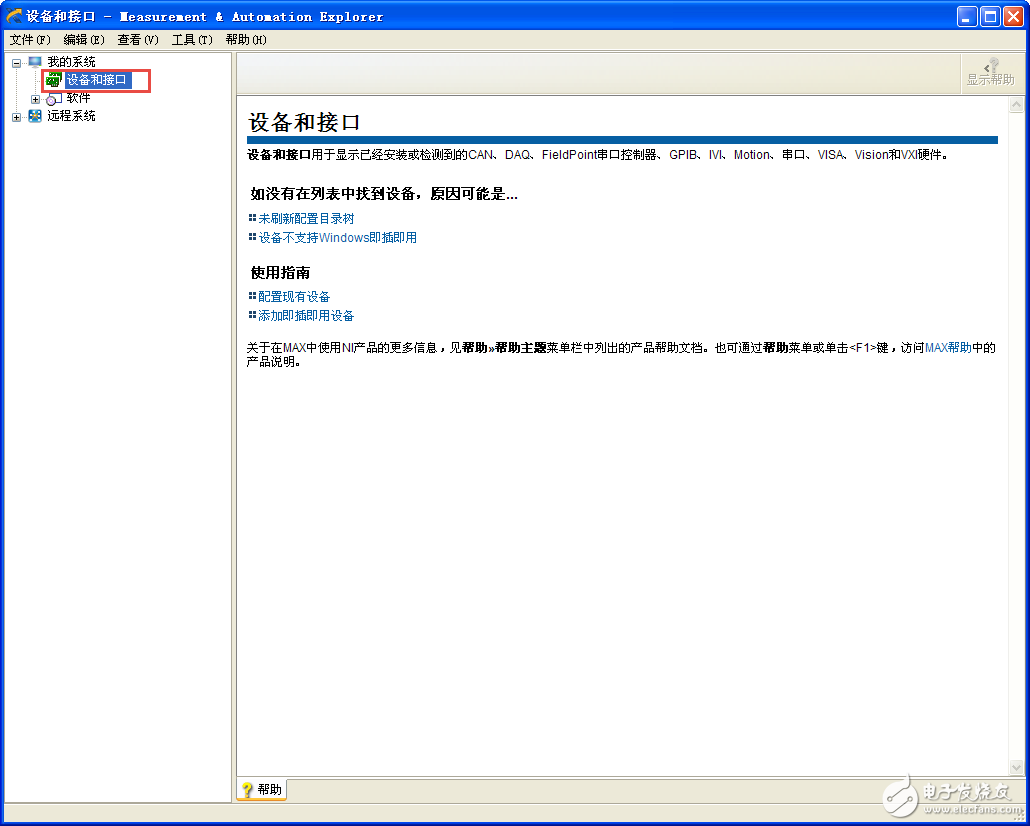This screenshot has width=1030, height=826.
Task: Click the 设备和接口 help page heading
Action: (303, 123)
